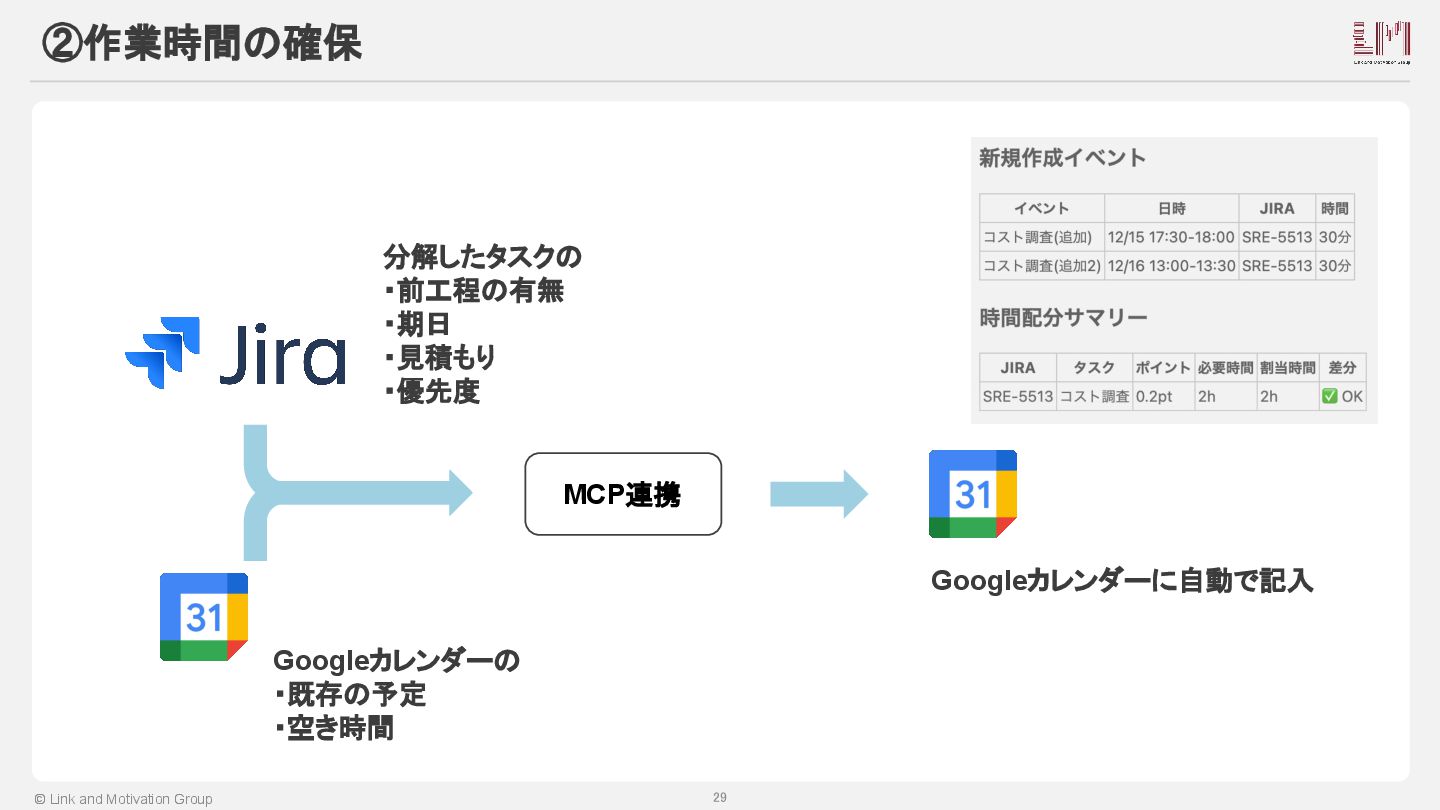1440x810 pixels.
Task: Click SRE-5513 in the コスト調査(追加2) row
Action: point(1277,266)
